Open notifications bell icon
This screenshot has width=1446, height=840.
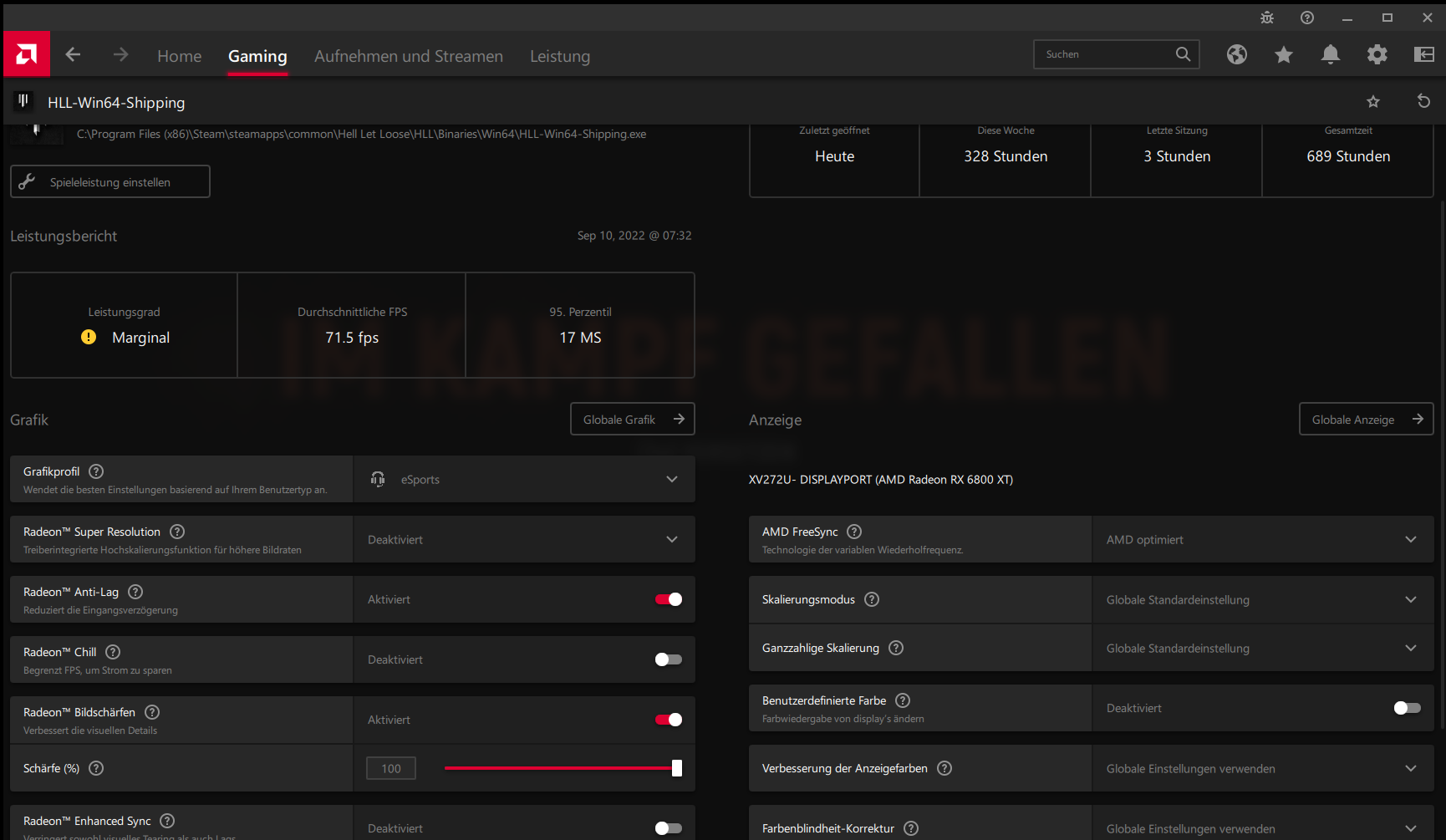coord(1331,54)
